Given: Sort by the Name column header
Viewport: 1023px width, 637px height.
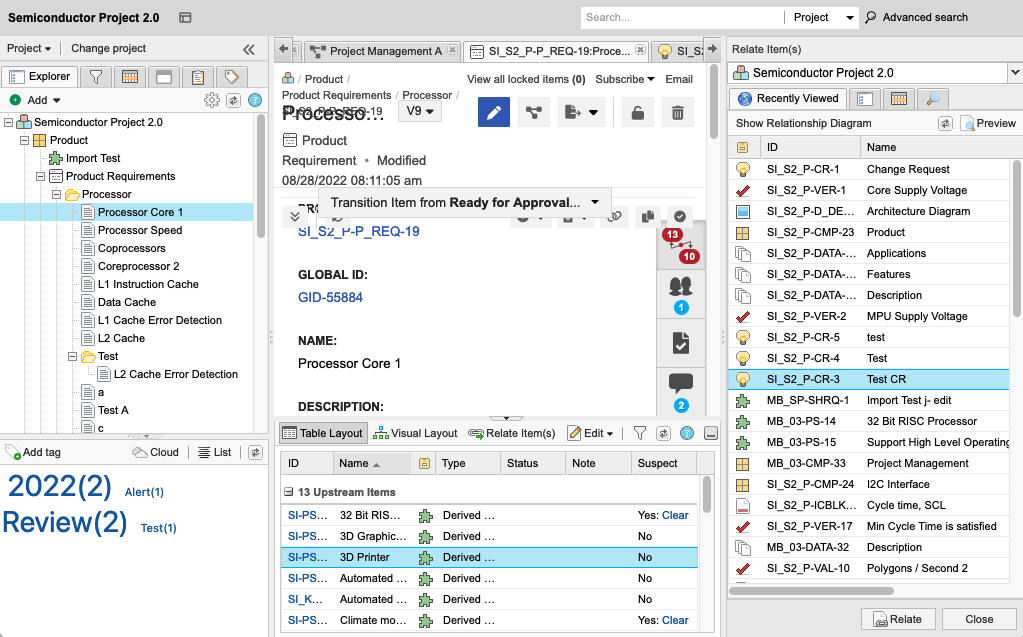Looking at the screenshot, I should click(x=372, y=463).
